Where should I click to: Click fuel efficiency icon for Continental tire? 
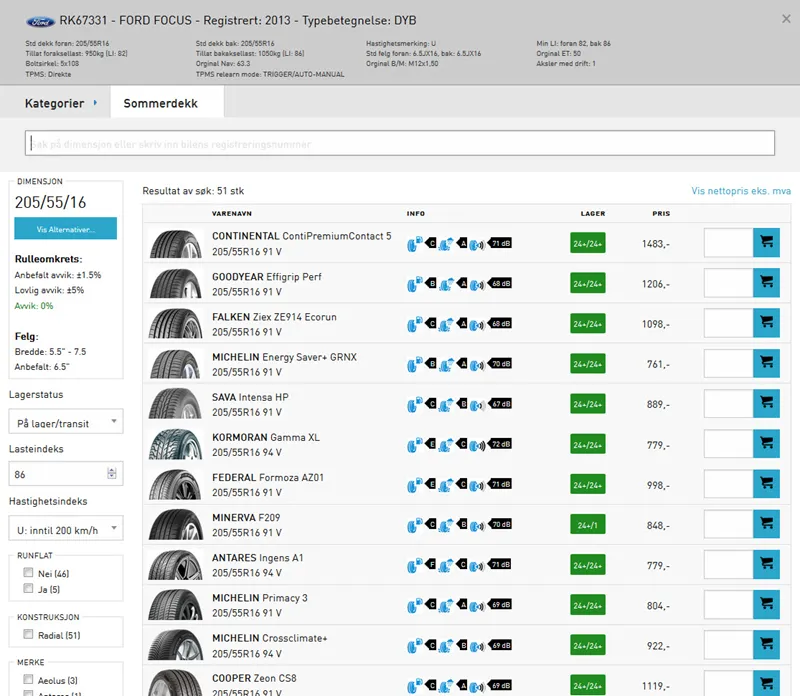[415, 243]
